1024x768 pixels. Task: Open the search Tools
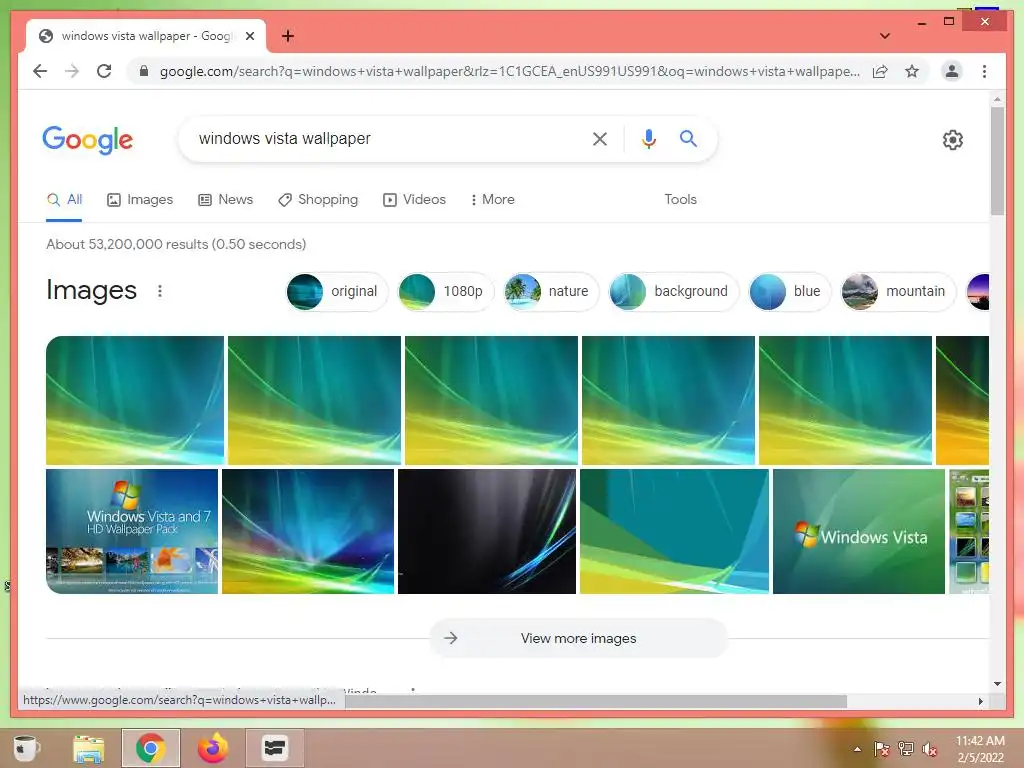(x=680, y=200)
